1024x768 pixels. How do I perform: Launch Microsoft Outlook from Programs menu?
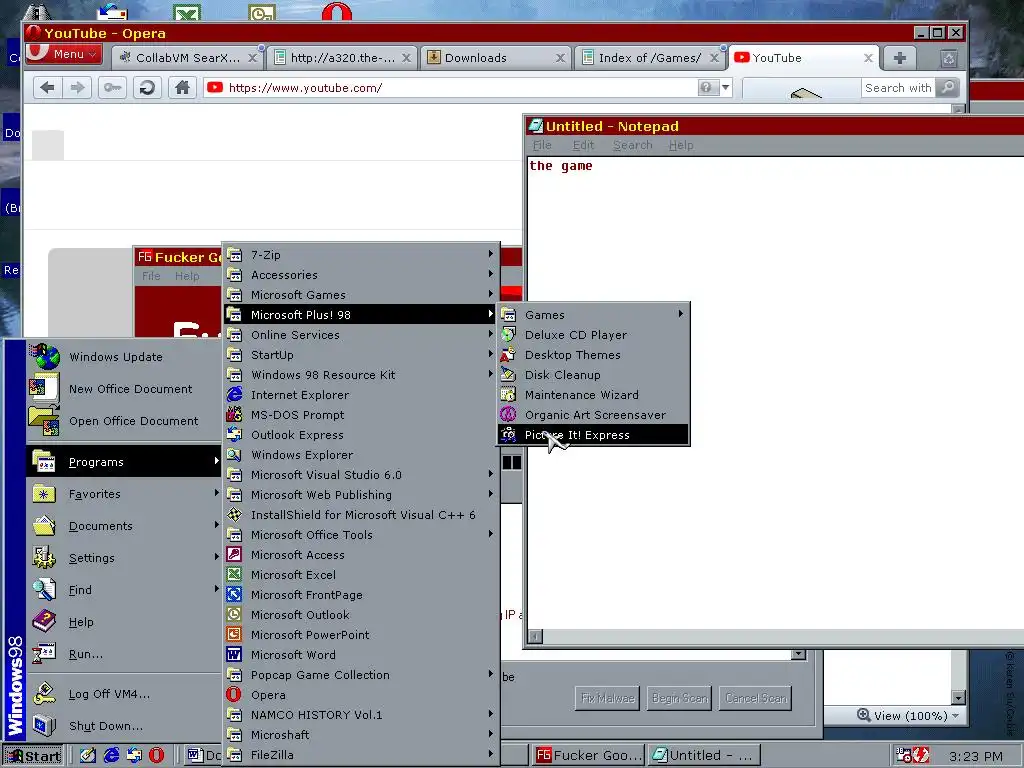click(x=361, y=615)
